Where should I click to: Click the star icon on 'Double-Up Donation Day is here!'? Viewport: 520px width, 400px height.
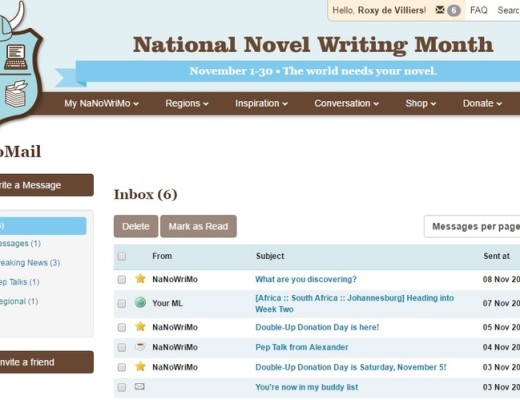[140, 326]
